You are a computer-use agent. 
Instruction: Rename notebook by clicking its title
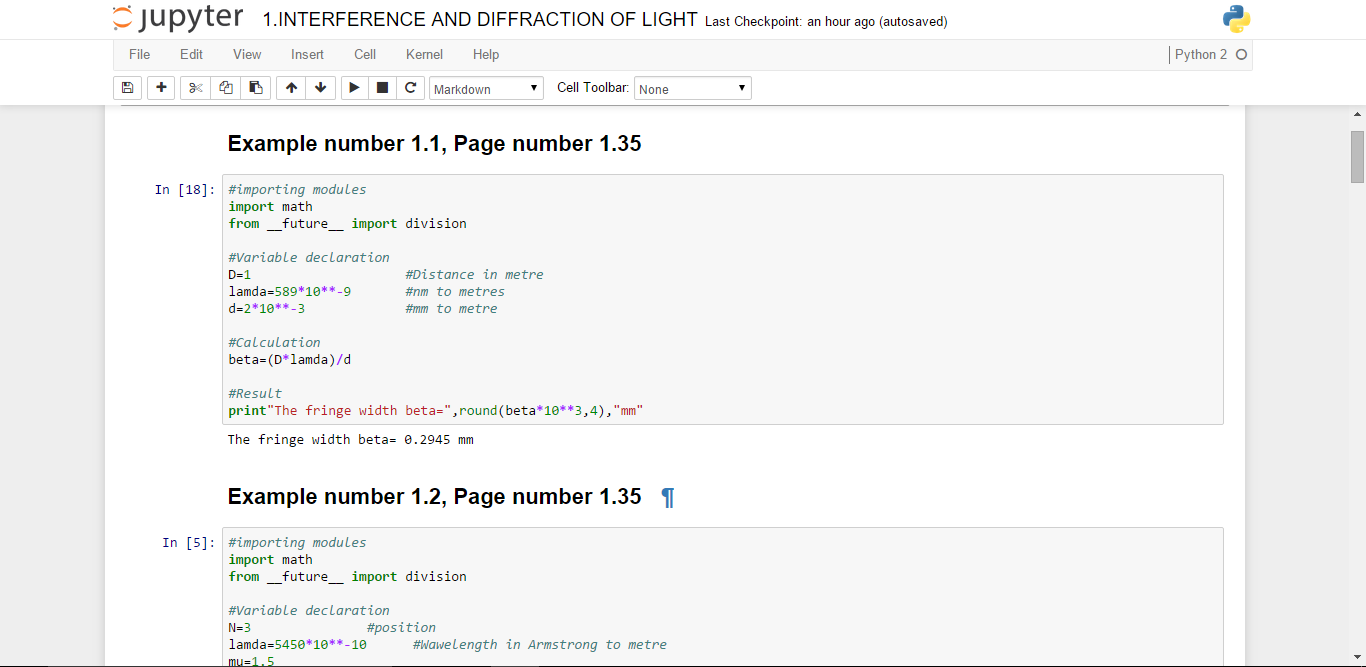coord(480,20)
